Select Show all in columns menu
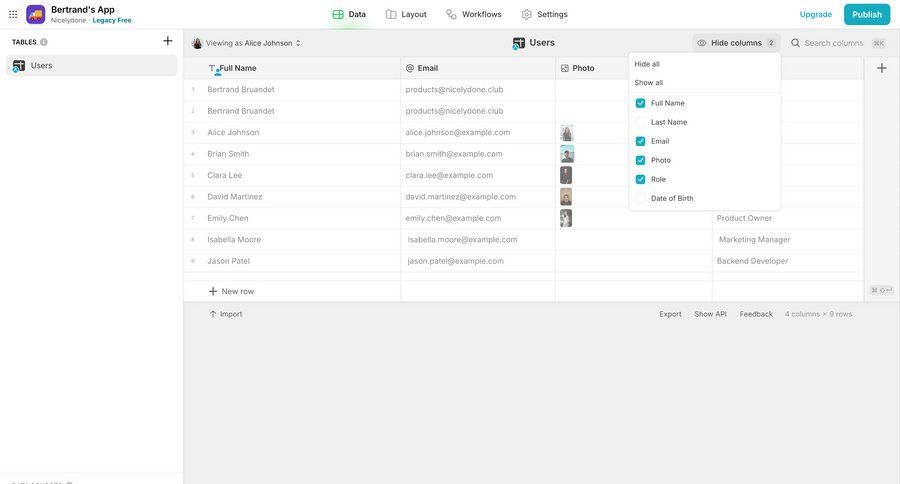The height and width of the screenshot is (484, 900). [649, 83]
